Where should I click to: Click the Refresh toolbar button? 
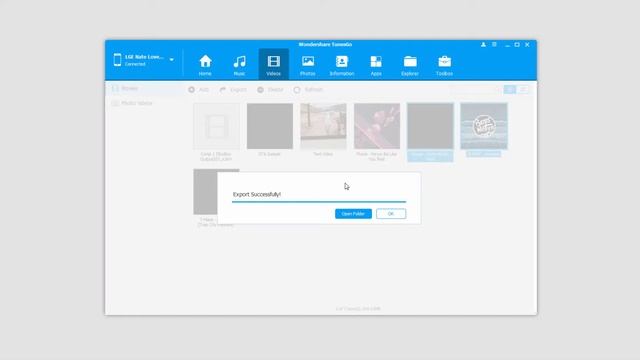click(308, 89)
